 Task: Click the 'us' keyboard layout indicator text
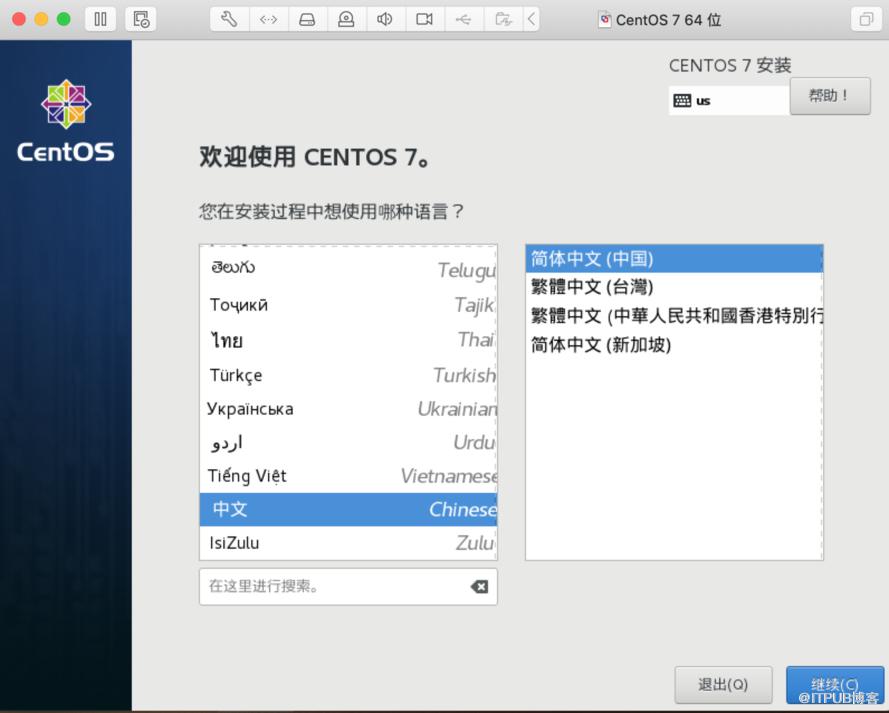[x=703, y=101]
